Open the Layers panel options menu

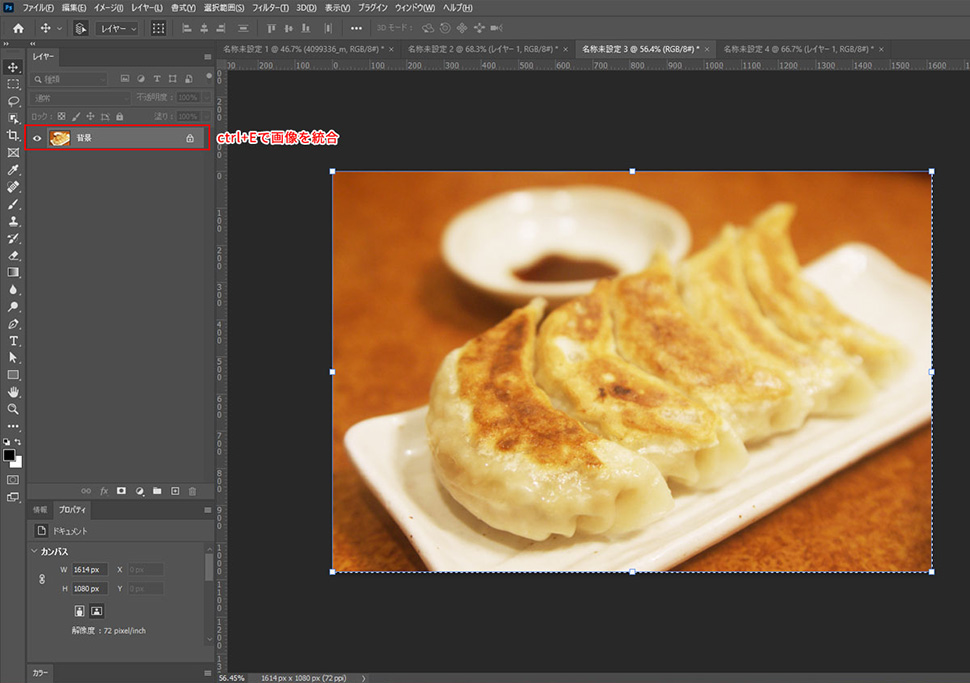pos(208,57)
